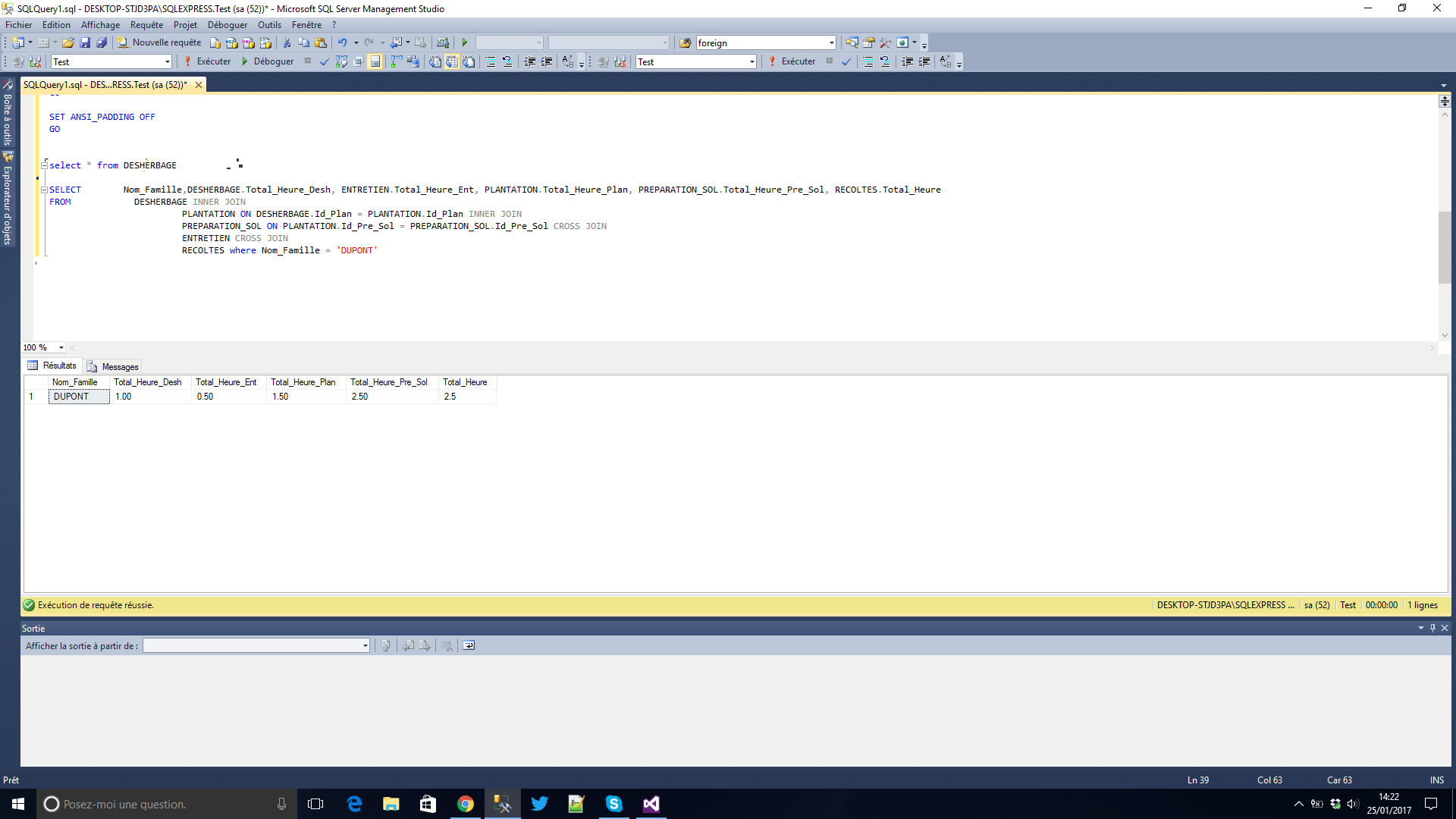Click Exécuter button next to Déboguer
This screenshot has height=819, width=1456.
tap(207, 62)
